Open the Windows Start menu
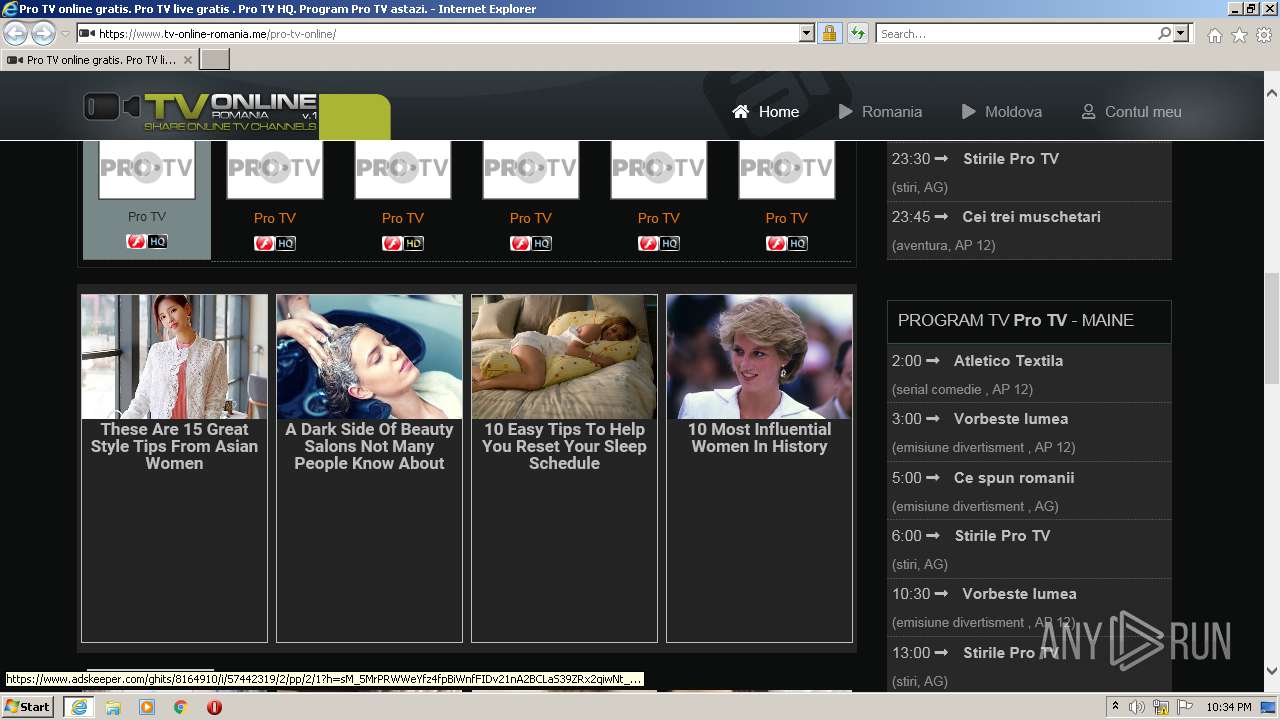1280x720 pixels. point(28,707)
